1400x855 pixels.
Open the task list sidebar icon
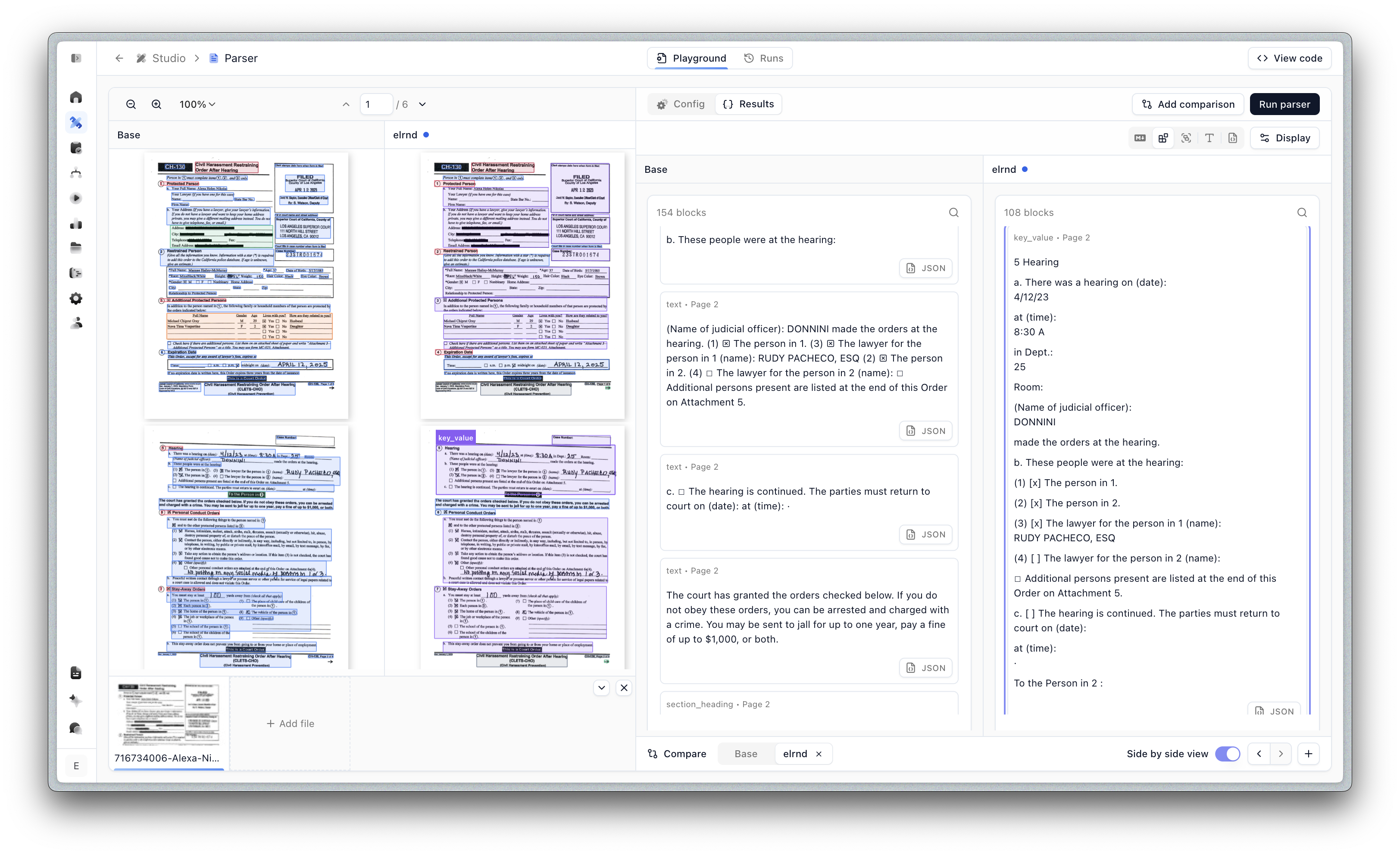pyautogui.click(x=76, y=273)
